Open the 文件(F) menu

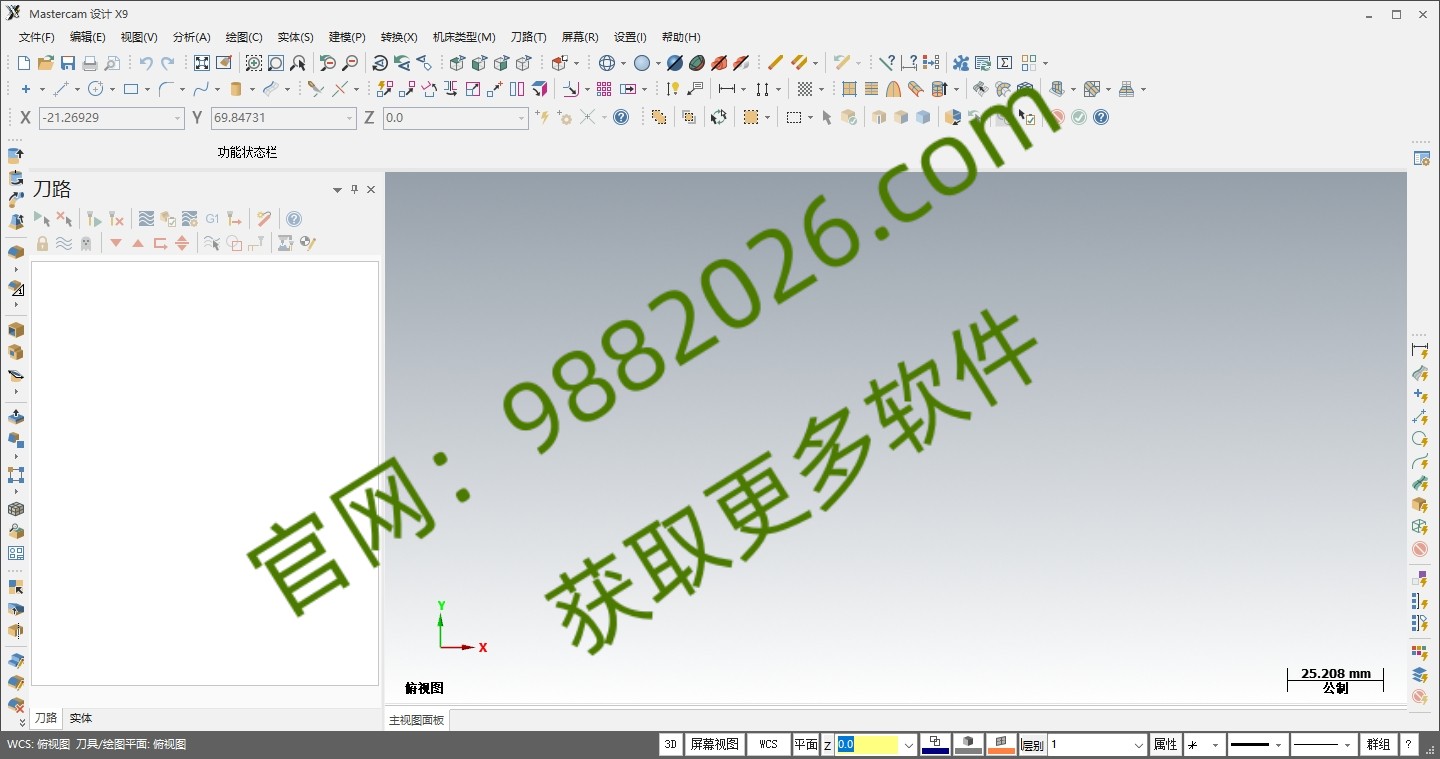tap(37, 37)
